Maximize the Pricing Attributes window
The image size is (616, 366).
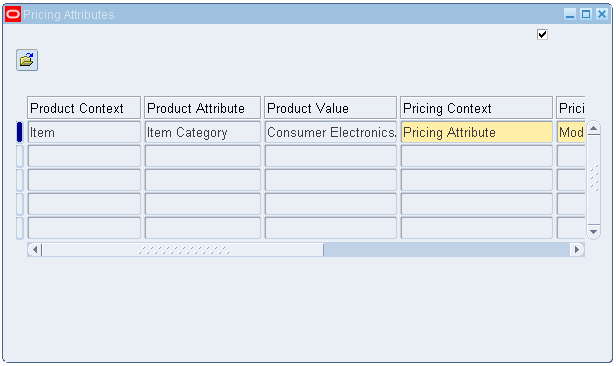point(586,15)
